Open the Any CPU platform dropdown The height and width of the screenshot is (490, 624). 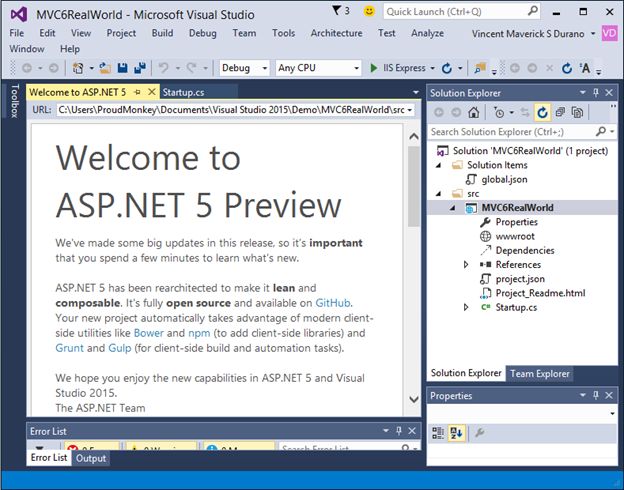tap(318, 68)
